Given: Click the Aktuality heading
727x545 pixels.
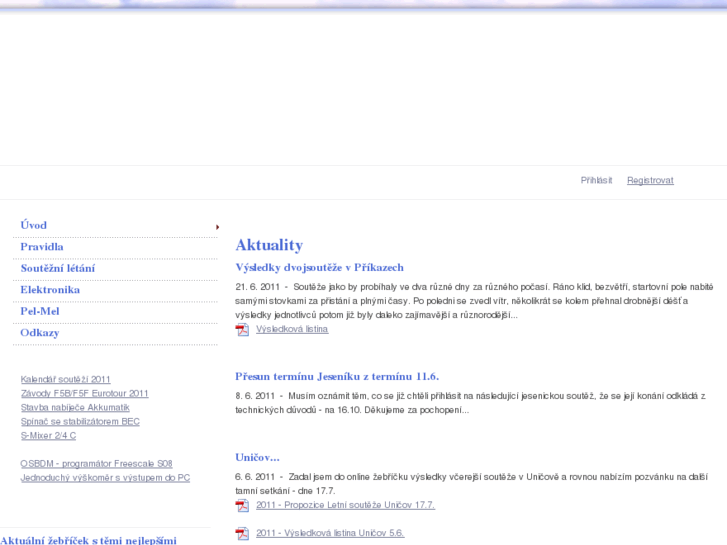Looking at the screenshot, I should 269,245.
